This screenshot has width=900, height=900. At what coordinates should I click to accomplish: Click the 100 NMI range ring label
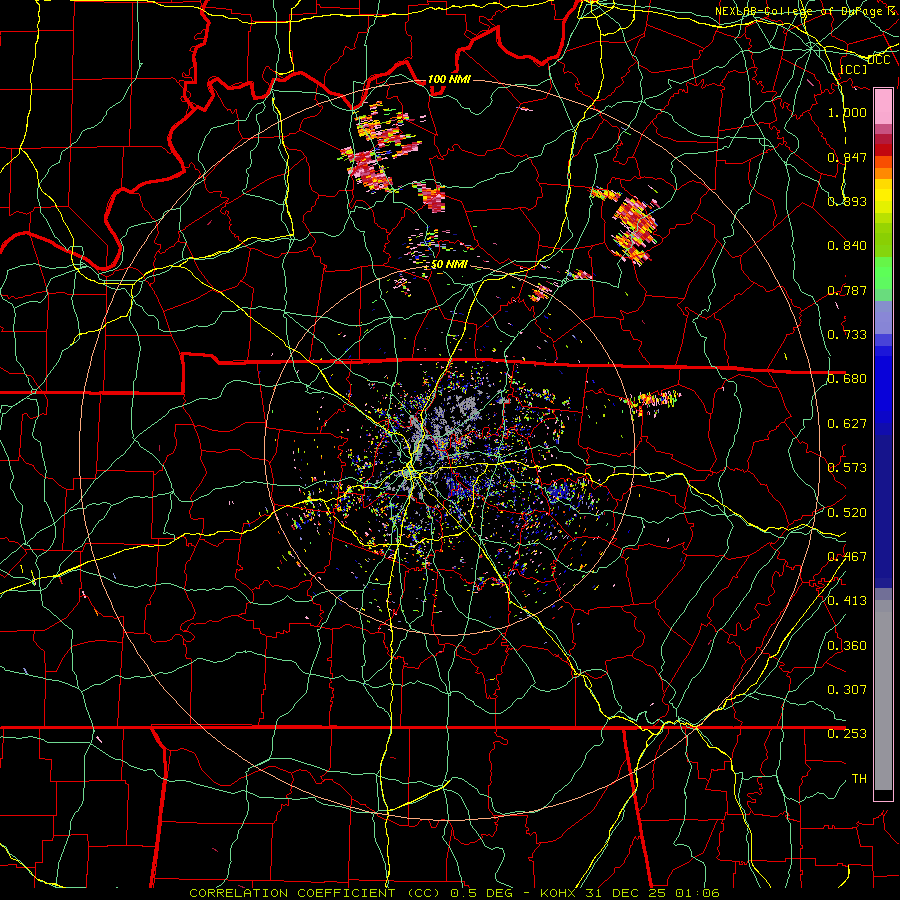pos(449,79)
